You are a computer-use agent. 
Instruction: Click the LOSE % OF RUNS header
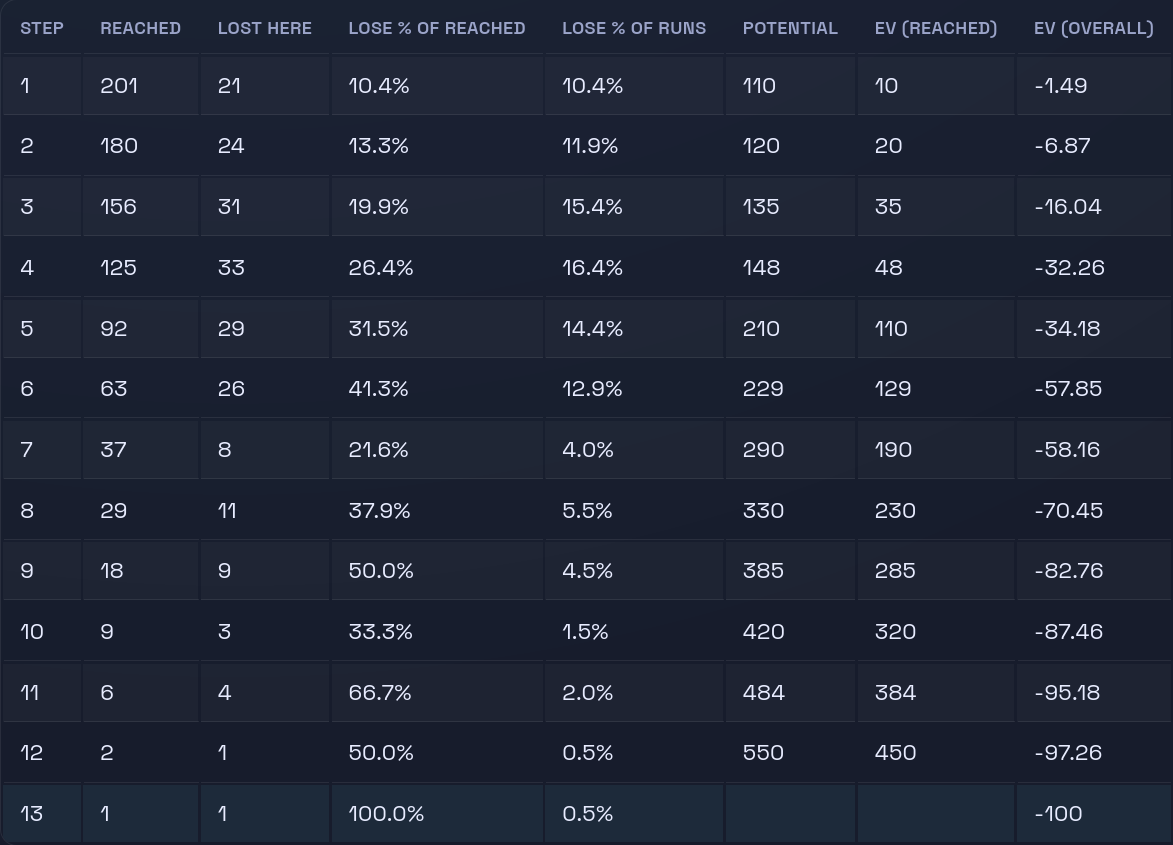click(x=634, y=28)
